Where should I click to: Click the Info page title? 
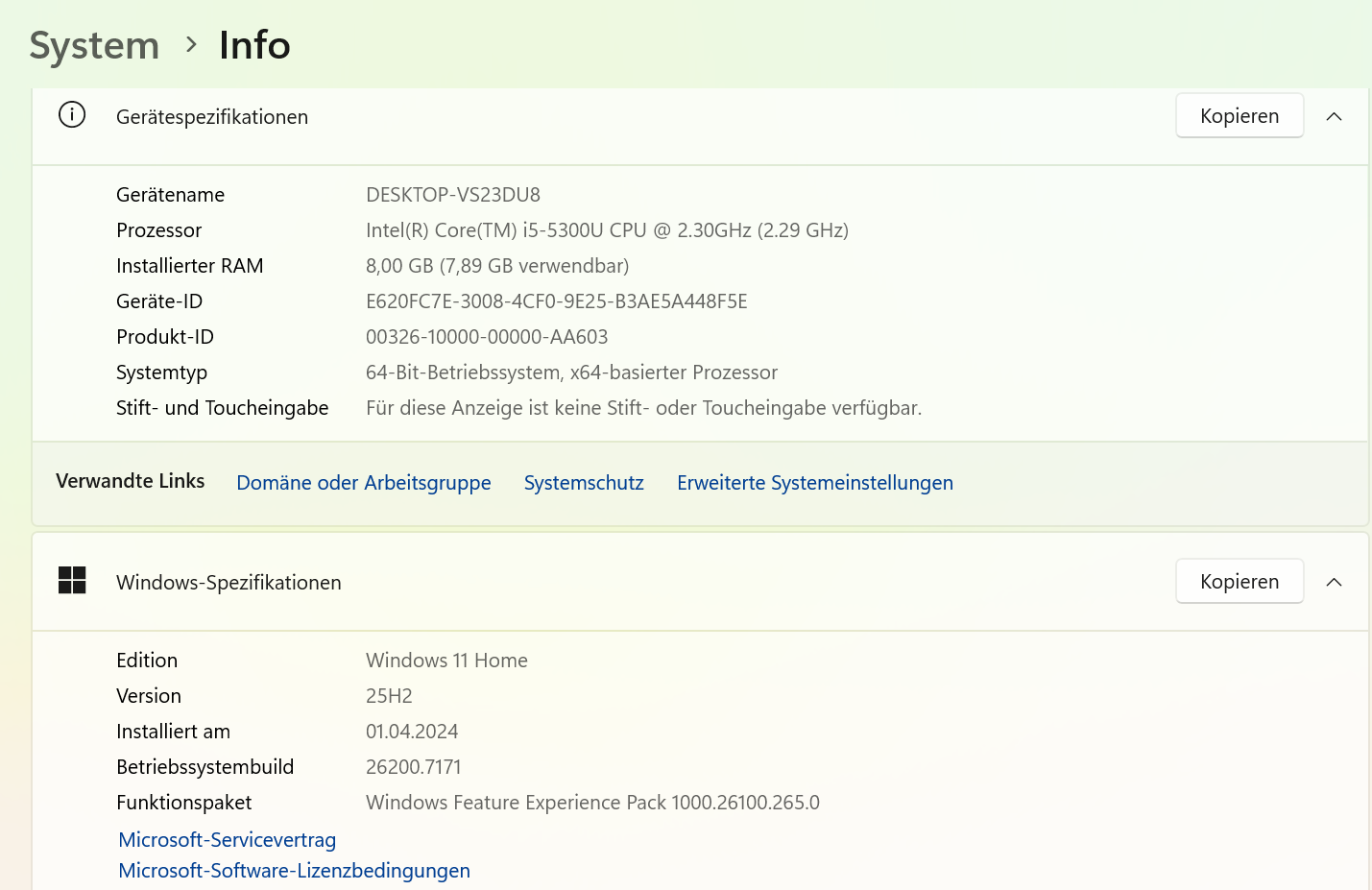click(x=254, y=45)
